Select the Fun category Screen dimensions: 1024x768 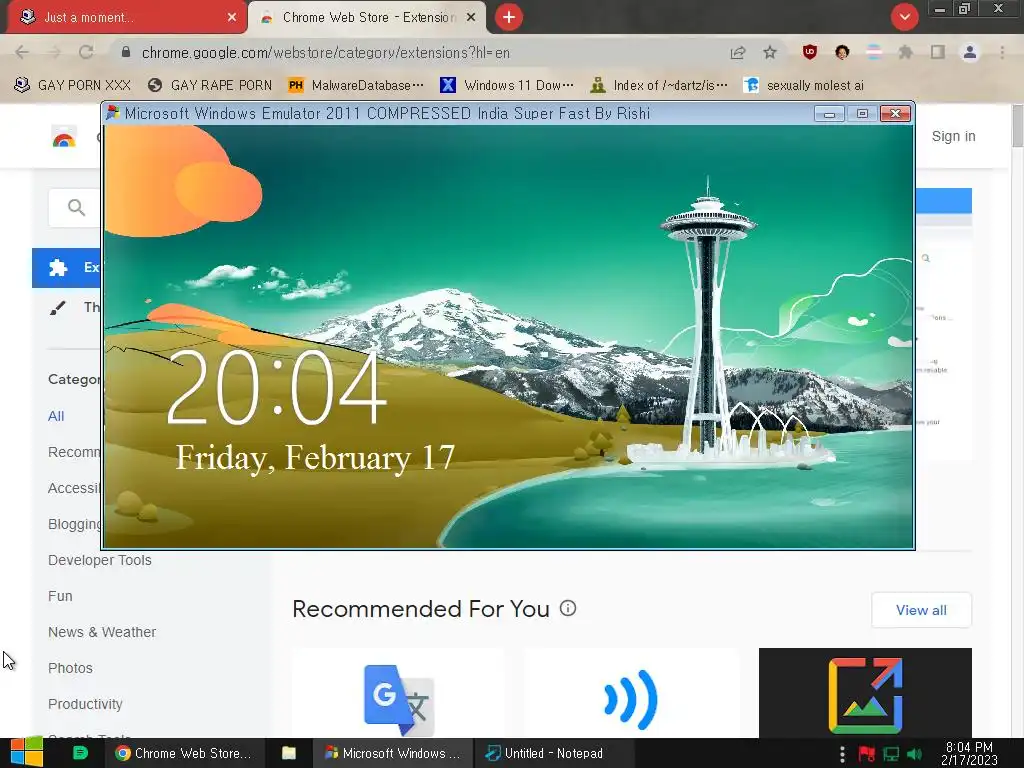60,596
